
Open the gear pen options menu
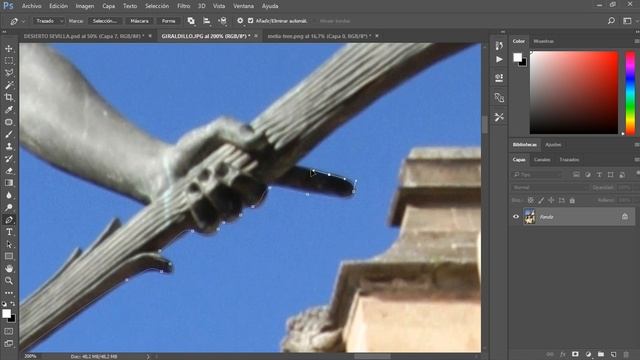click(x=240, y=21)
